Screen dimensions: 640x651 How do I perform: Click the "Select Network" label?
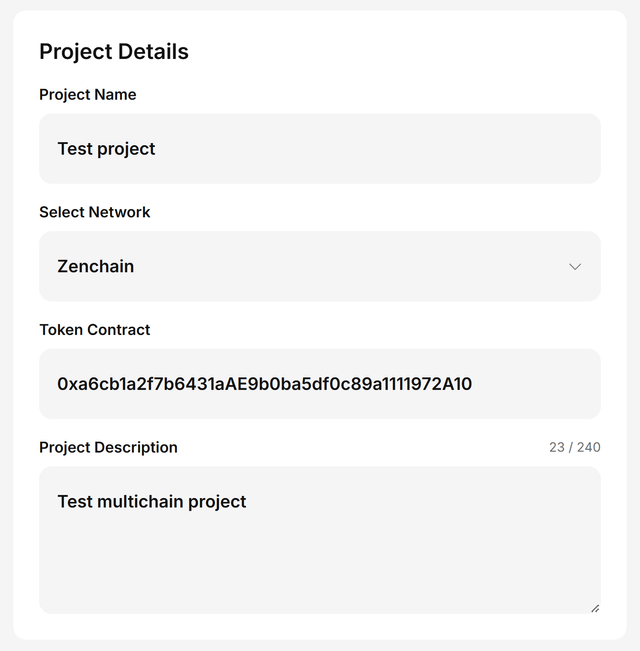point(95,212)
